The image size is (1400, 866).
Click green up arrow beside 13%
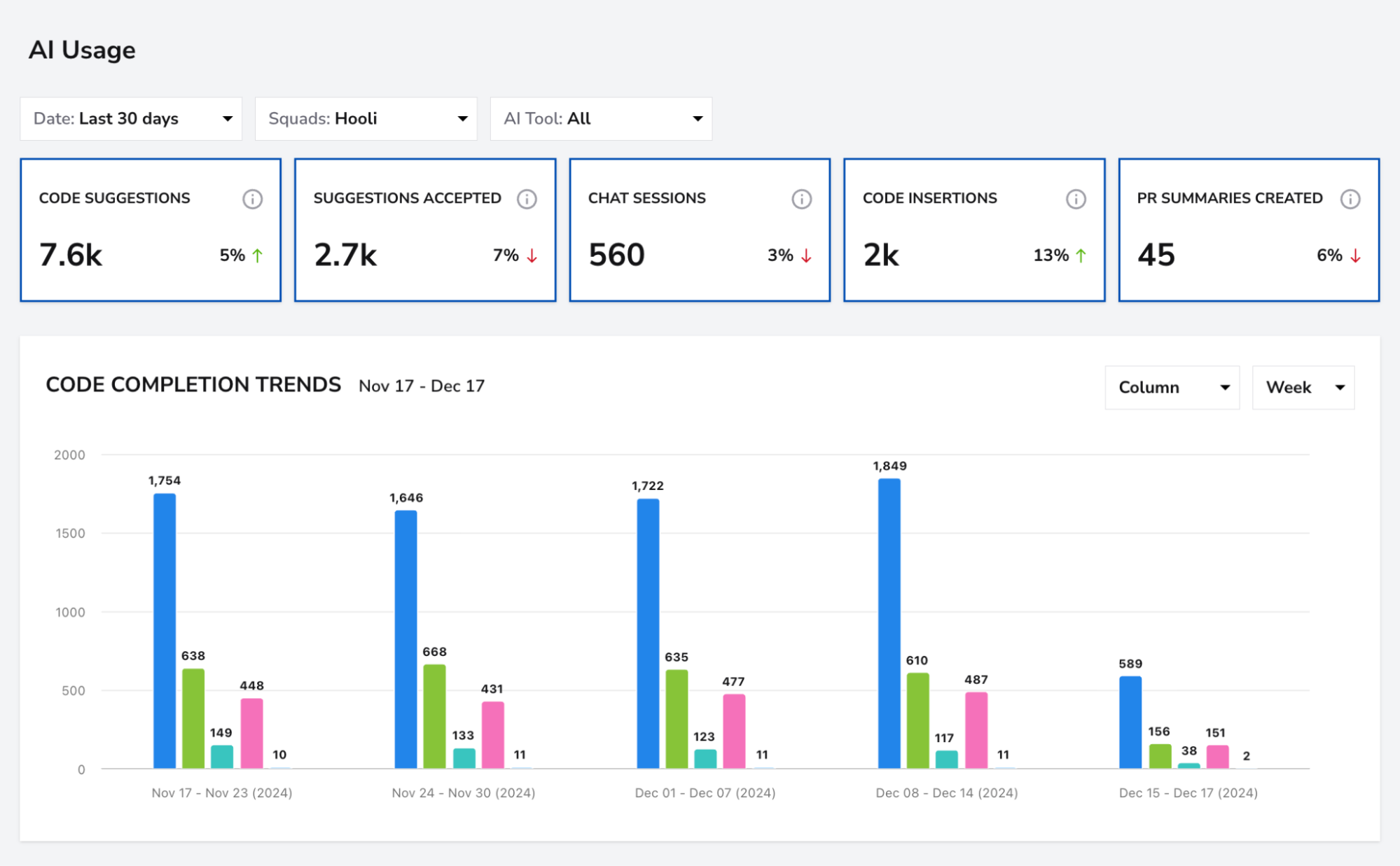click(x=1081, y=256)
